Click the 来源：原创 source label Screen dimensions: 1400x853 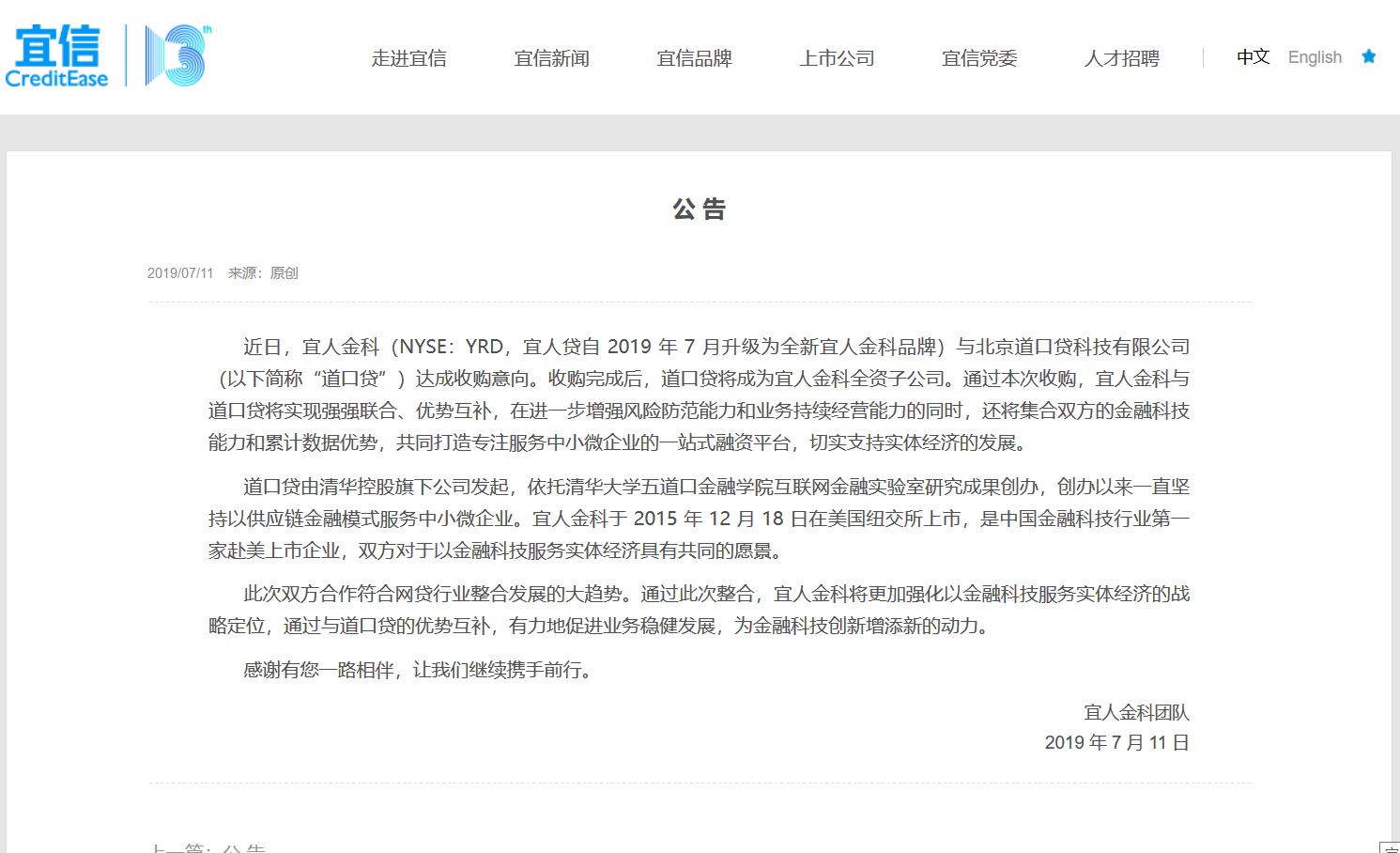[x=263, y=273]
